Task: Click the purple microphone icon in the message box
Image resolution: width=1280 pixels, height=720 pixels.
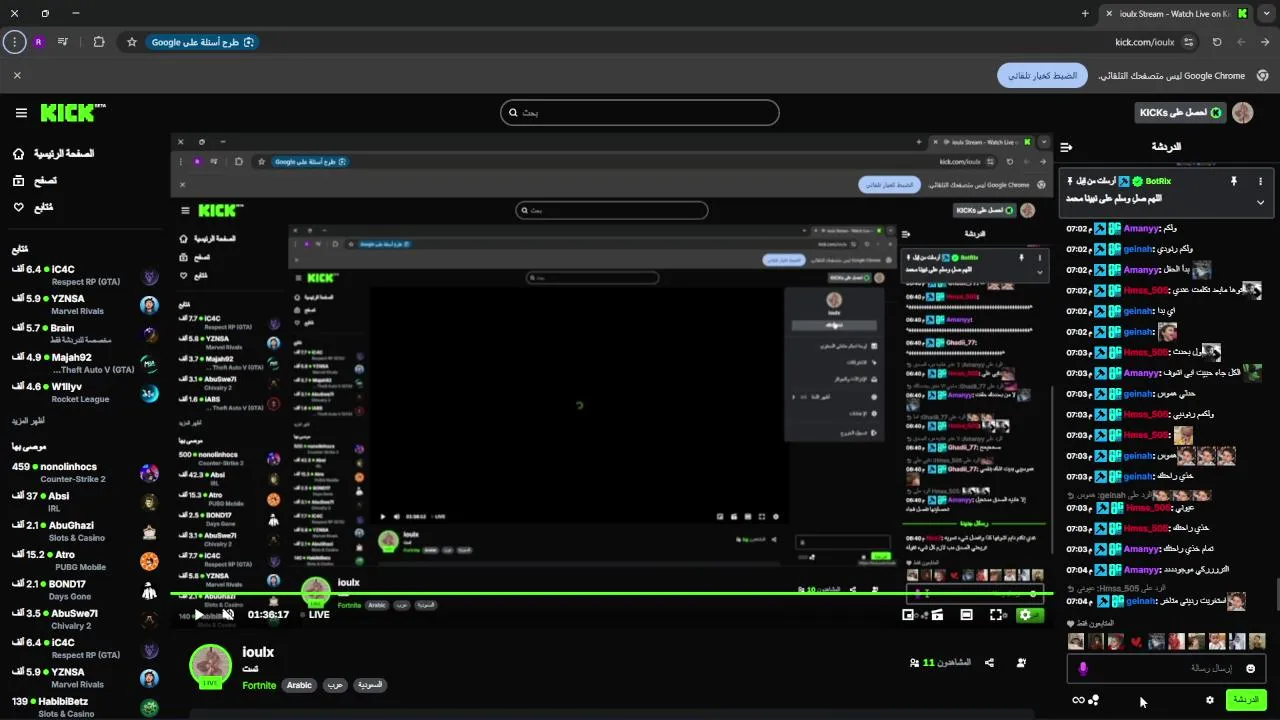Action: coord(1083,668)
